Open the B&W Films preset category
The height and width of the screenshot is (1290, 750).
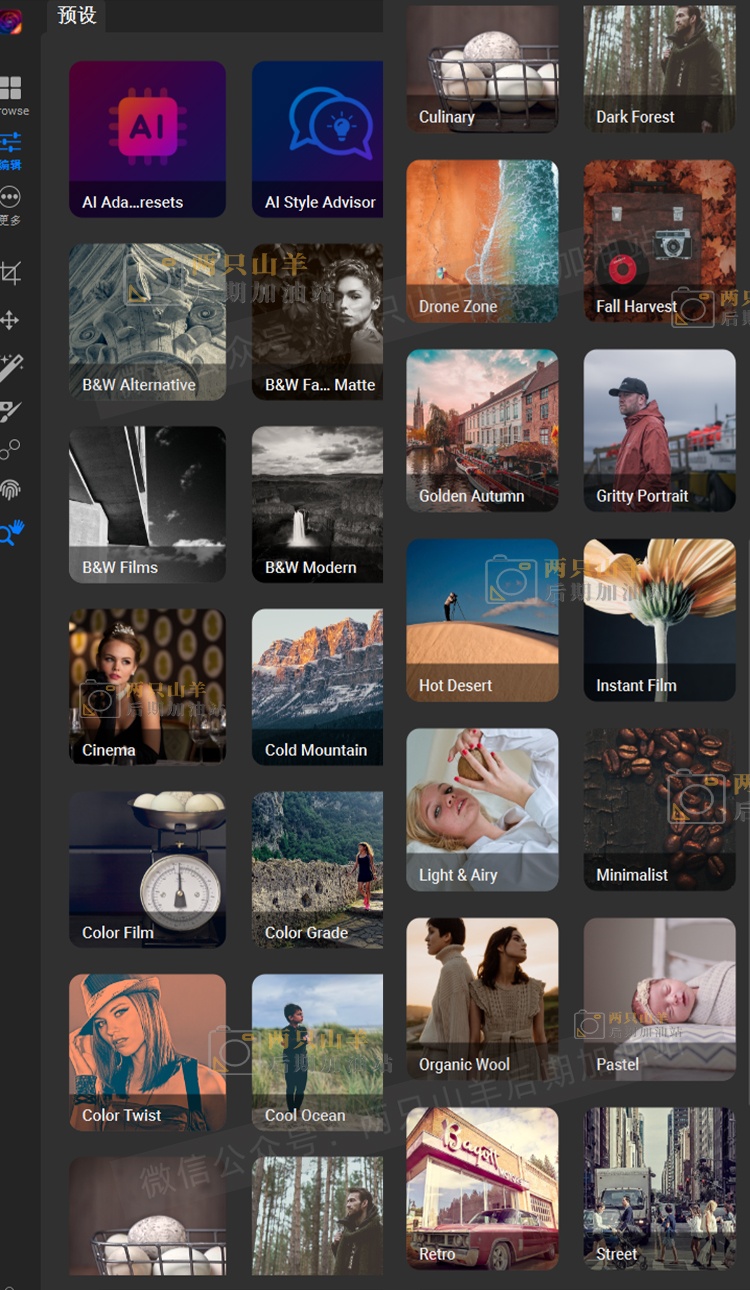coord(147,504)
